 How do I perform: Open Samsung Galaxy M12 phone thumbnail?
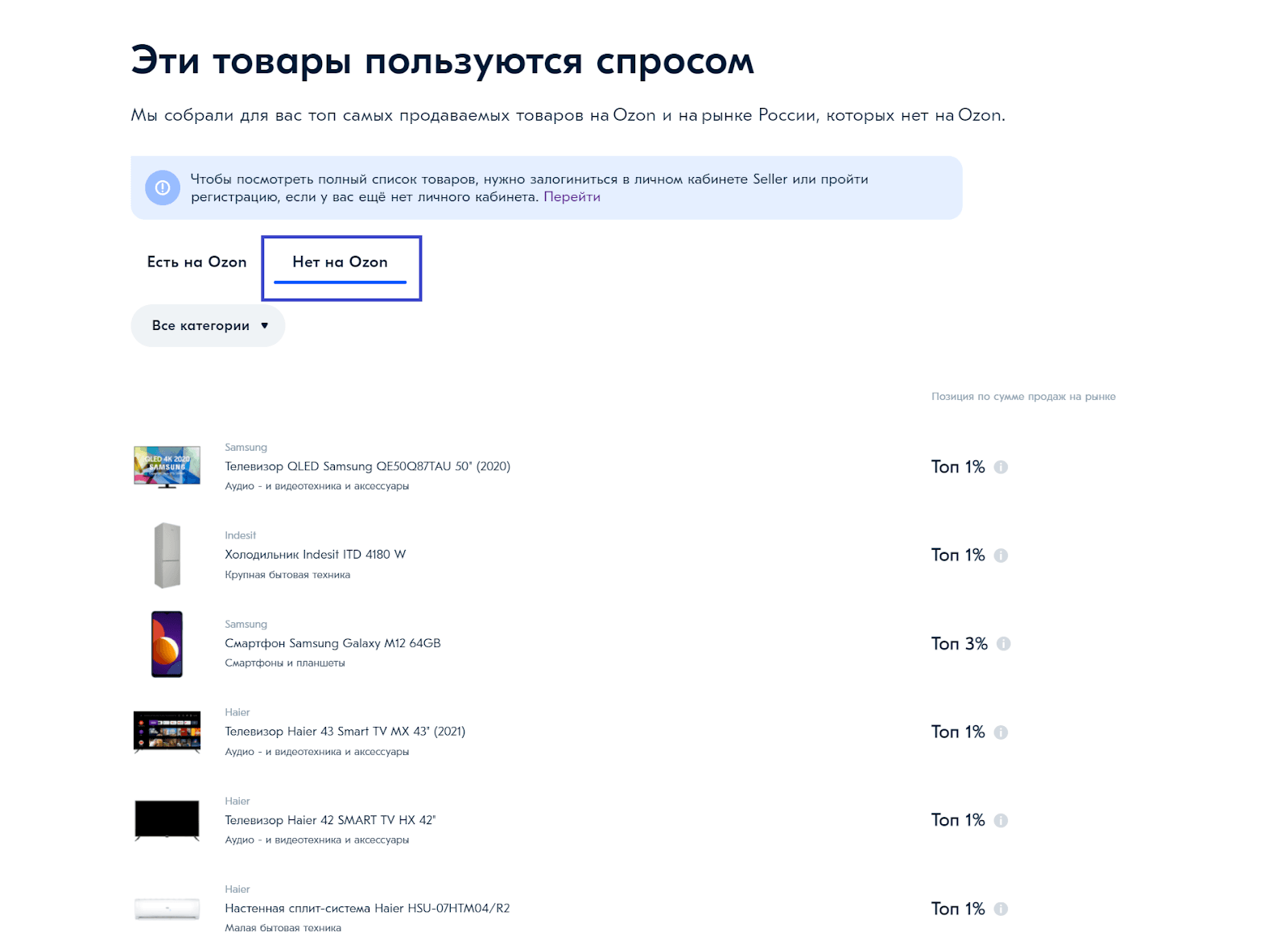click(x=167, y=644)
